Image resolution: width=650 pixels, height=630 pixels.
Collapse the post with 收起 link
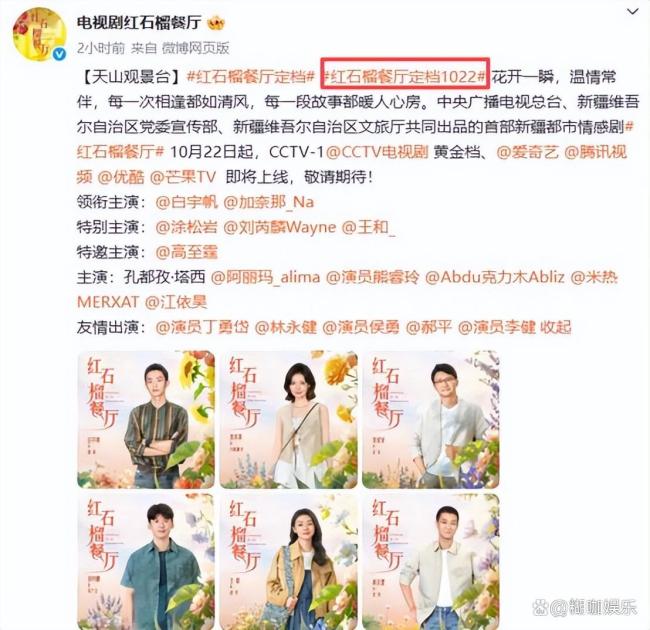(x=555, y=327)
